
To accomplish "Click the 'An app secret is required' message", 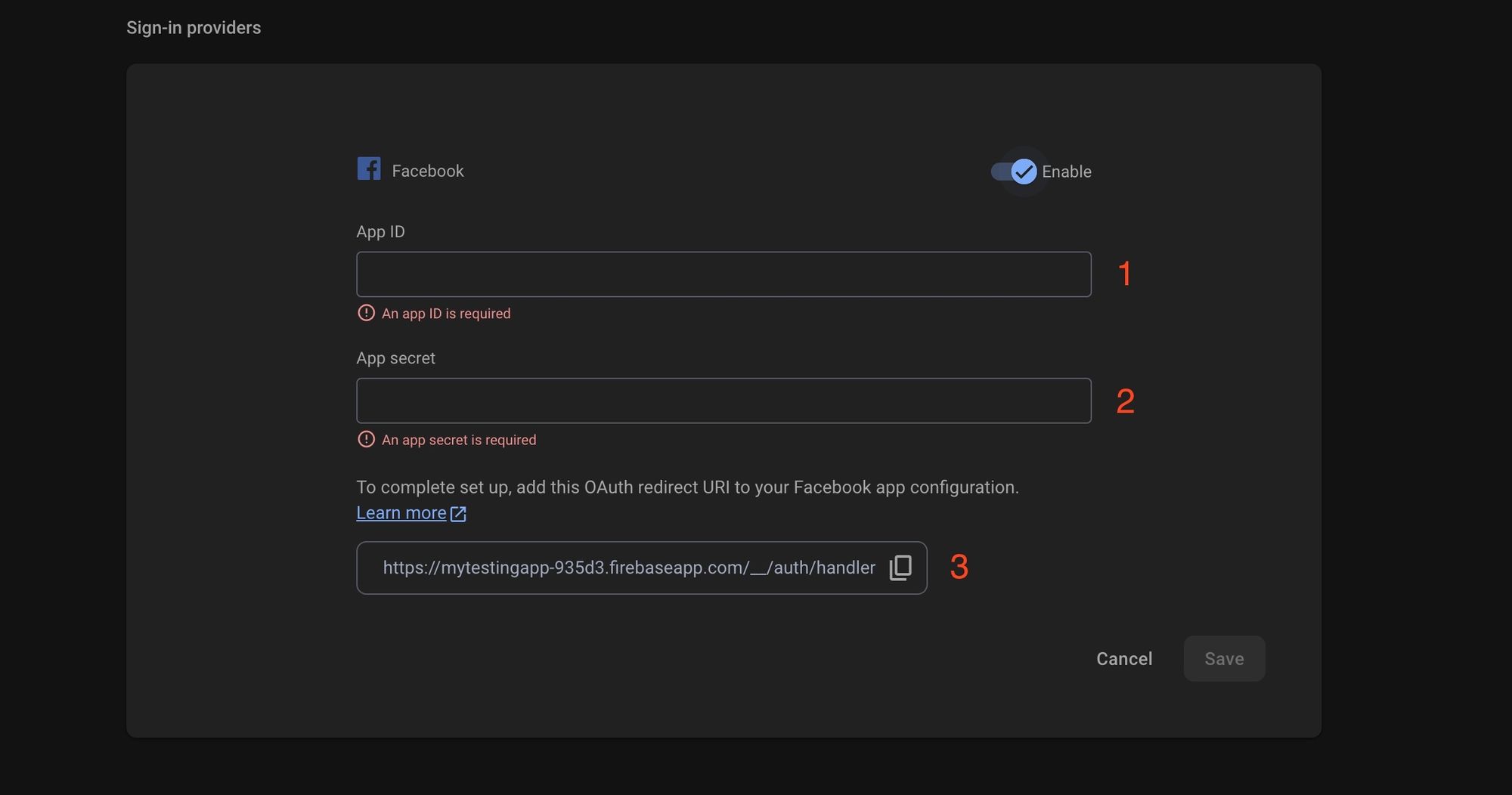I will point(459,440).
